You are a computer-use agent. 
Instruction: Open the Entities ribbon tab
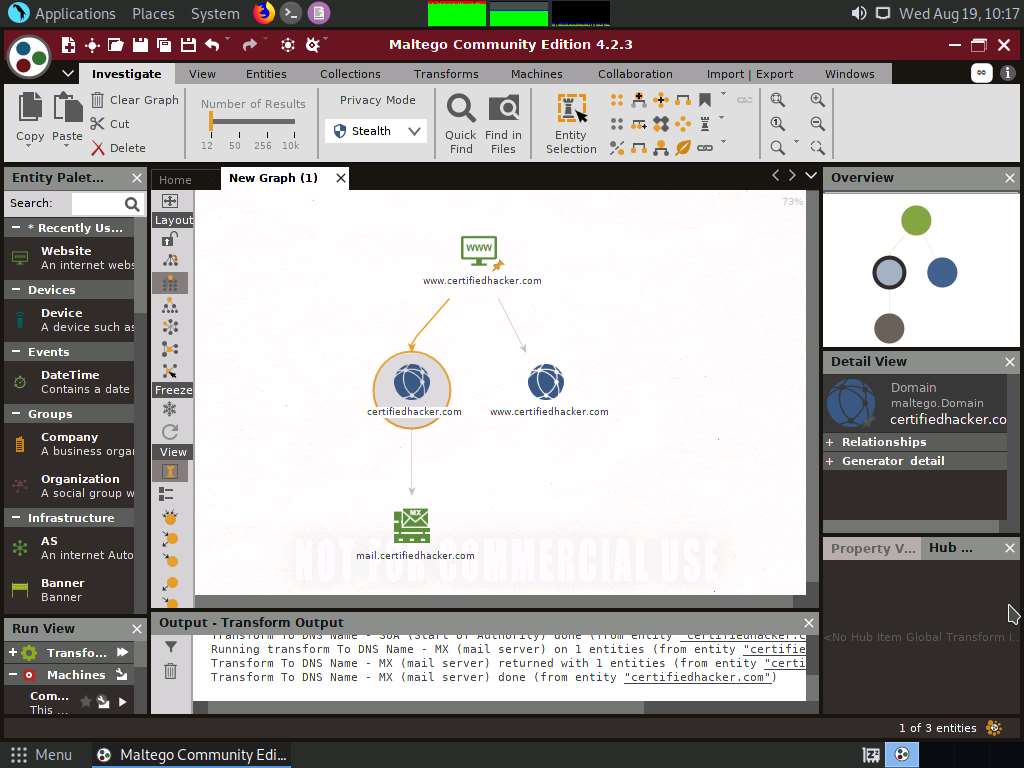266,74
